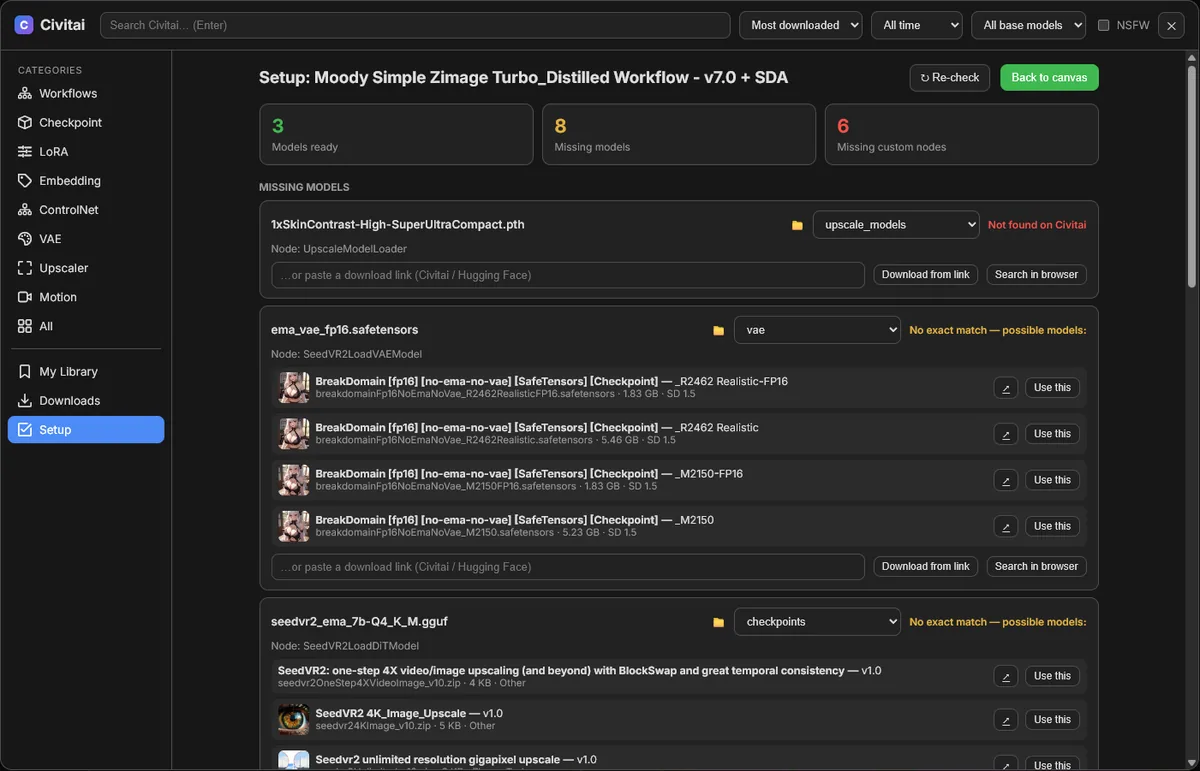This screenshot has height=771, width=1200.
Task: Use this for the 5.23 GB BreakDomain _M2150
Action: click(1052, 526)
